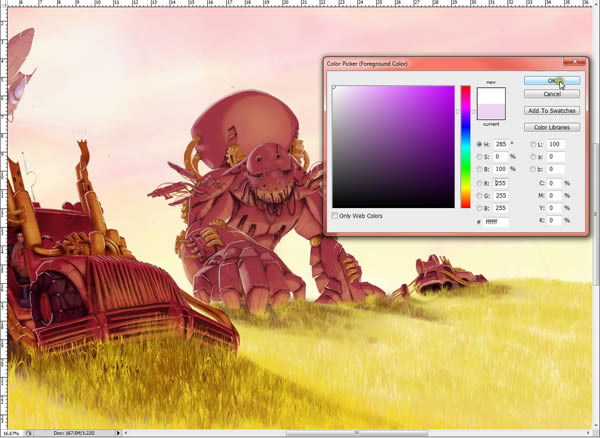The height and width of the screenshot is (438, 600).
Task: Click Cancel in the Color Picker
Action: [x=552, y=94]
